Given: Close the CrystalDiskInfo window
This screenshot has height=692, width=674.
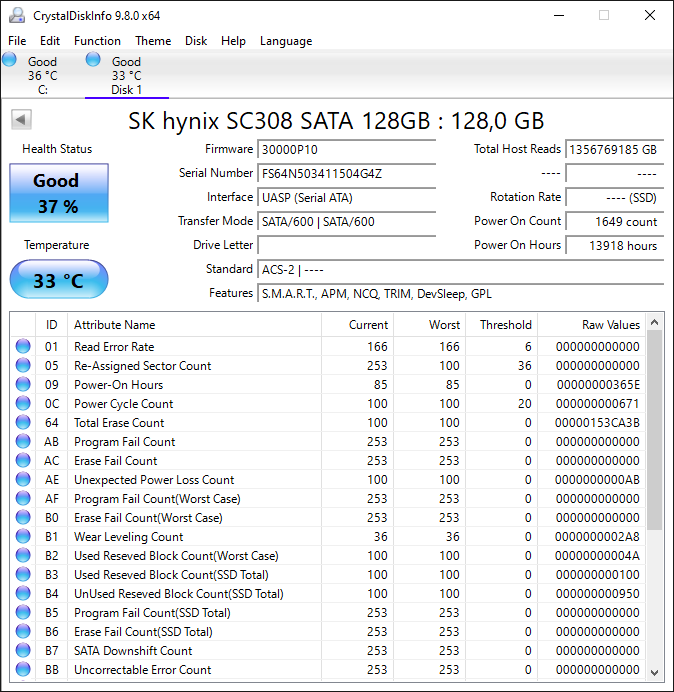Looking at the screenshot, I should click(x=650, y=15).
